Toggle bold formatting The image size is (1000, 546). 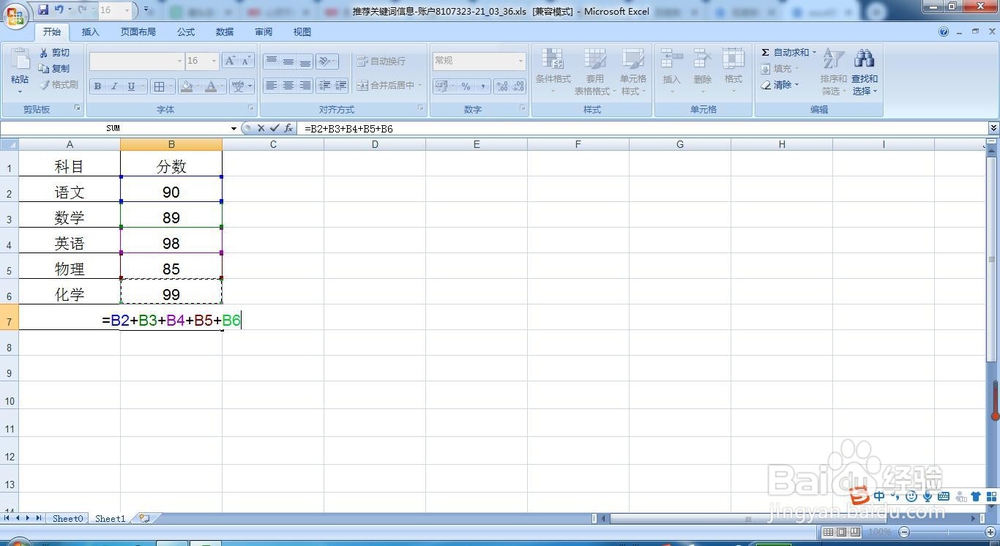pos(98,86)
